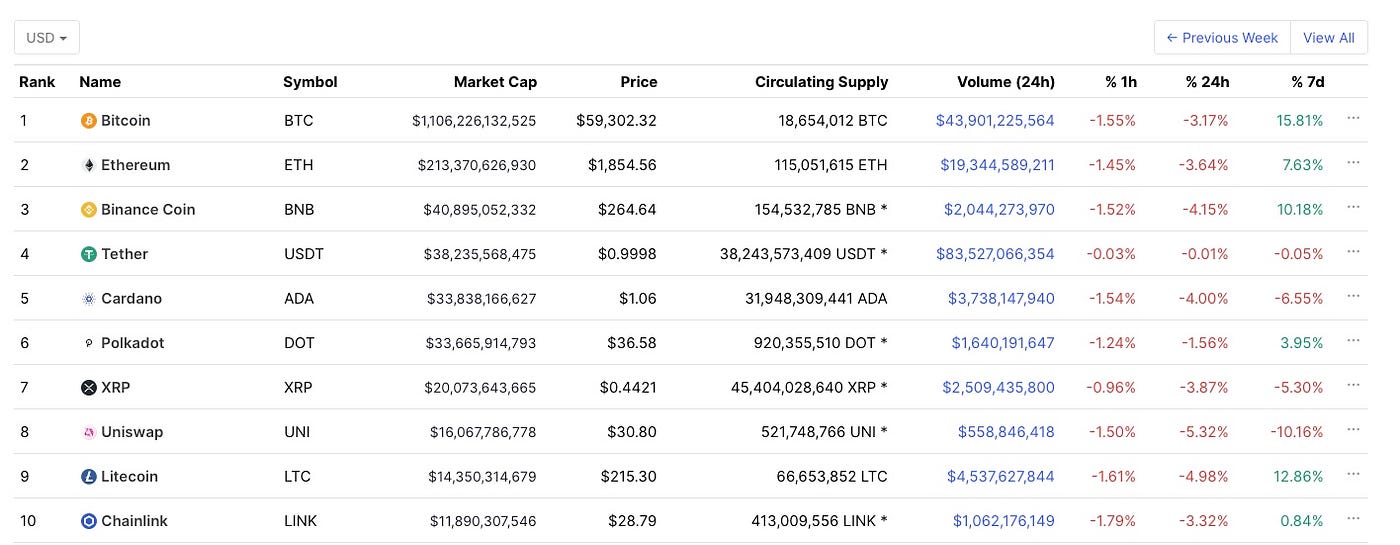The height and width of the screenshot is (545, 1400).
Task: Click the Cardano coin logo icon
Action: coord(89,299)
